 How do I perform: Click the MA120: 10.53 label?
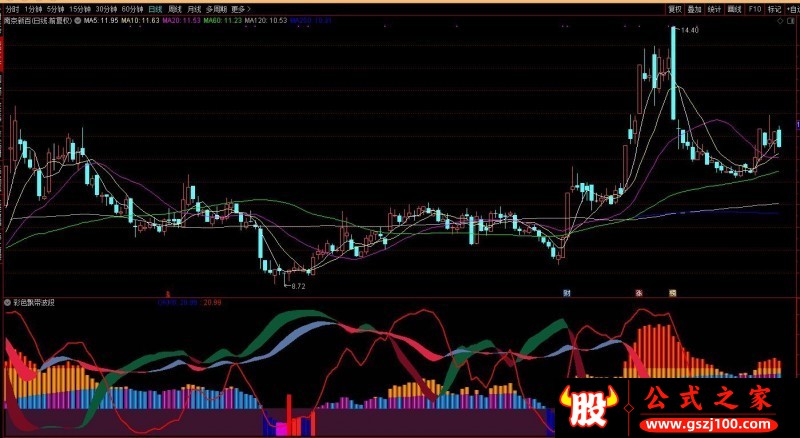265,21
